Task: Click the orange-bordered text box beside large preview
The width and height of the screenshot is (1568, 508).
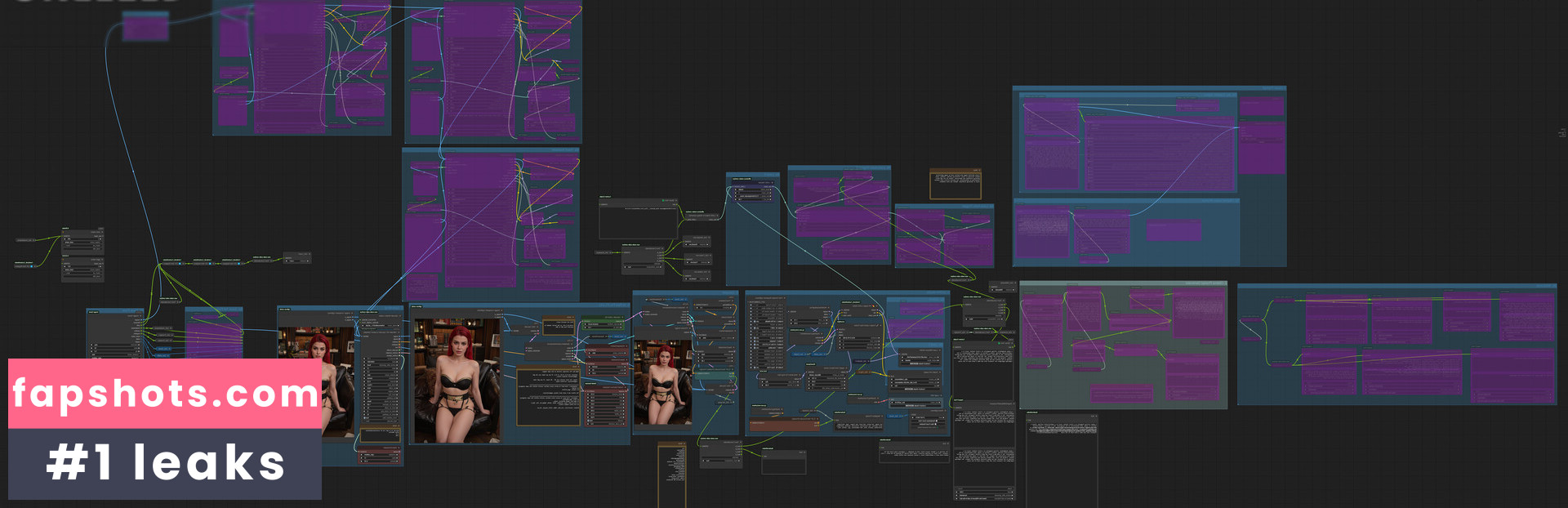Action: coord(548,397)
